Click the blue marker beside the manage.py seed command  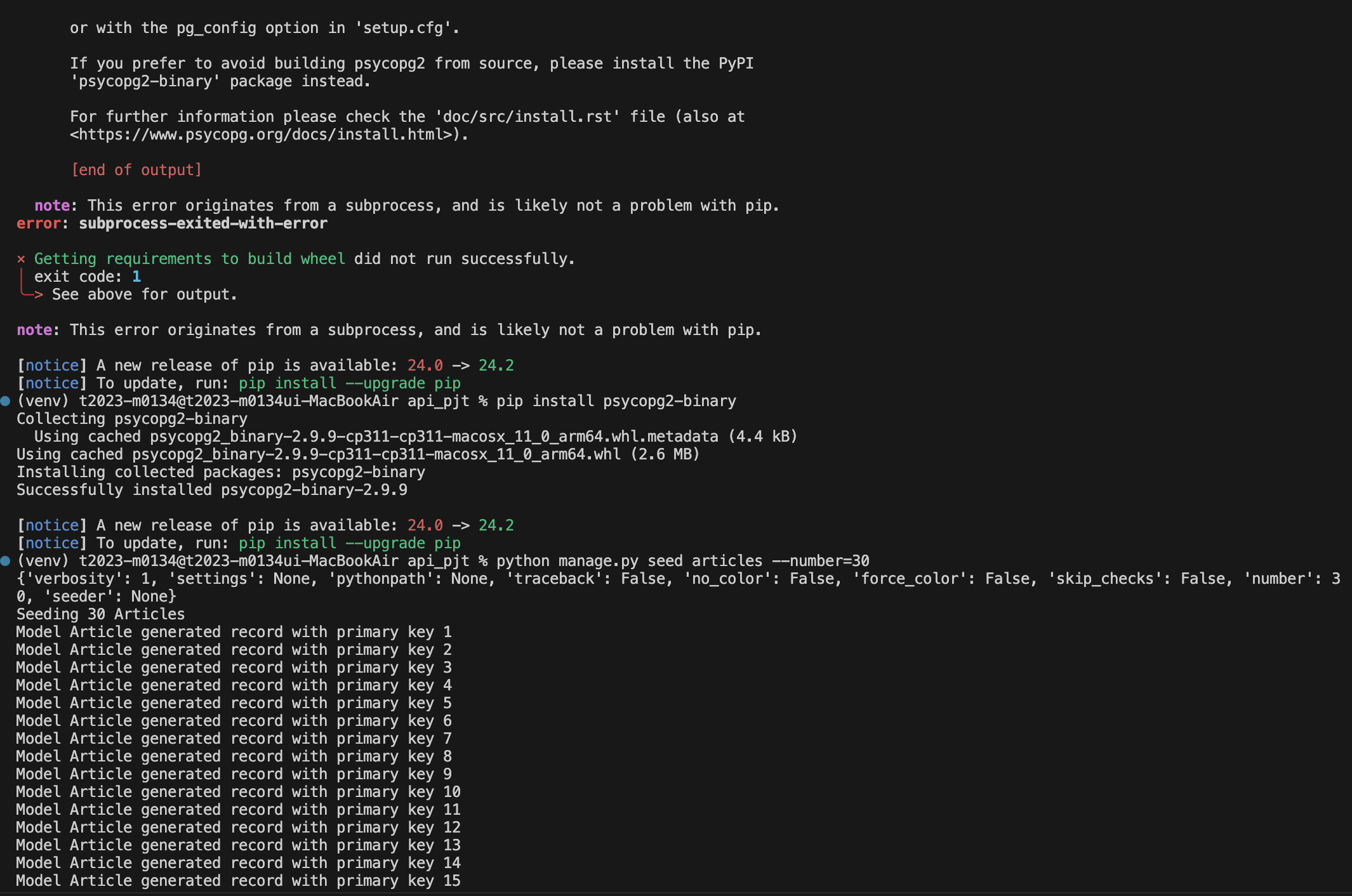point(6,561)
